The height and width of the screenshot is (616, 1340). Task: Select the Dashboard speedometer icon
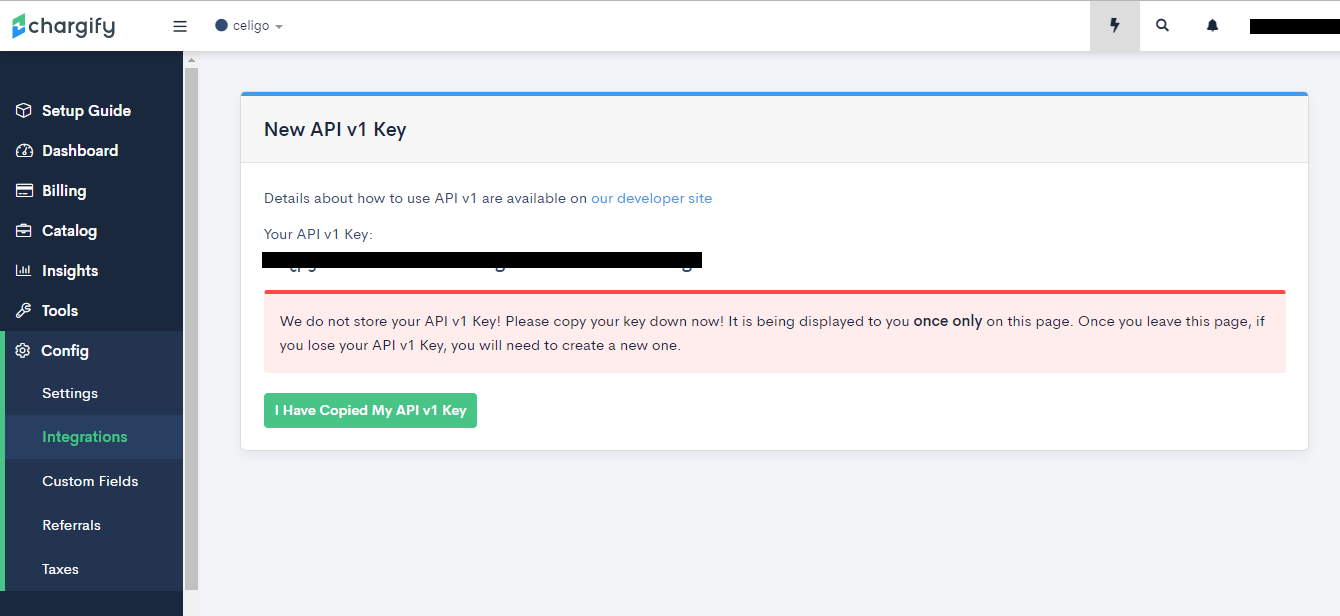22,150
